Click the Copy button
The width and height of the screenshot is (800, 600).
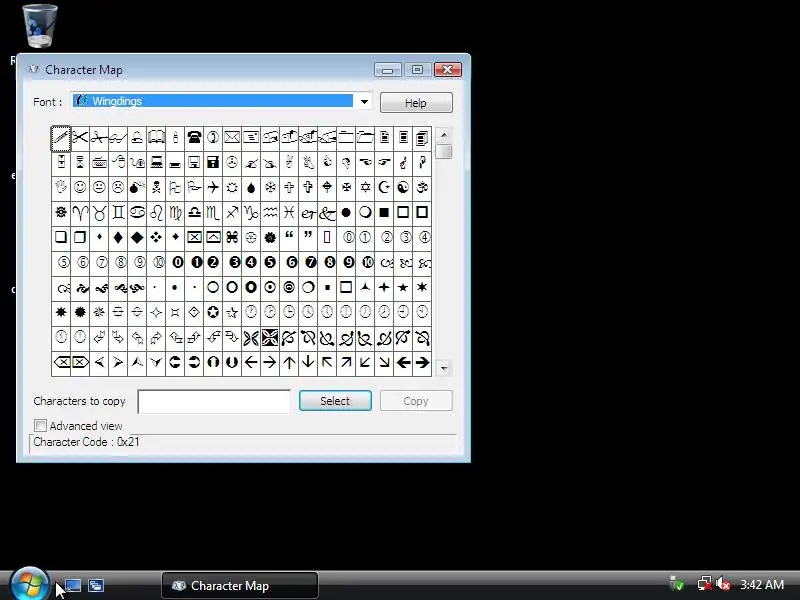click(416, 401)
